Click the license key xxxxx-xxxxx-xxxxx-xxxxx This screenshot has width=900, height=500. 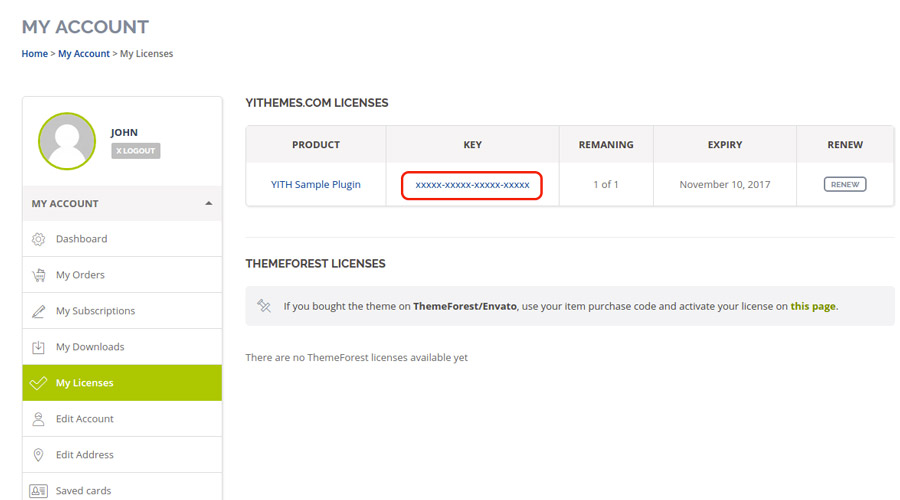tap(472, 185)
